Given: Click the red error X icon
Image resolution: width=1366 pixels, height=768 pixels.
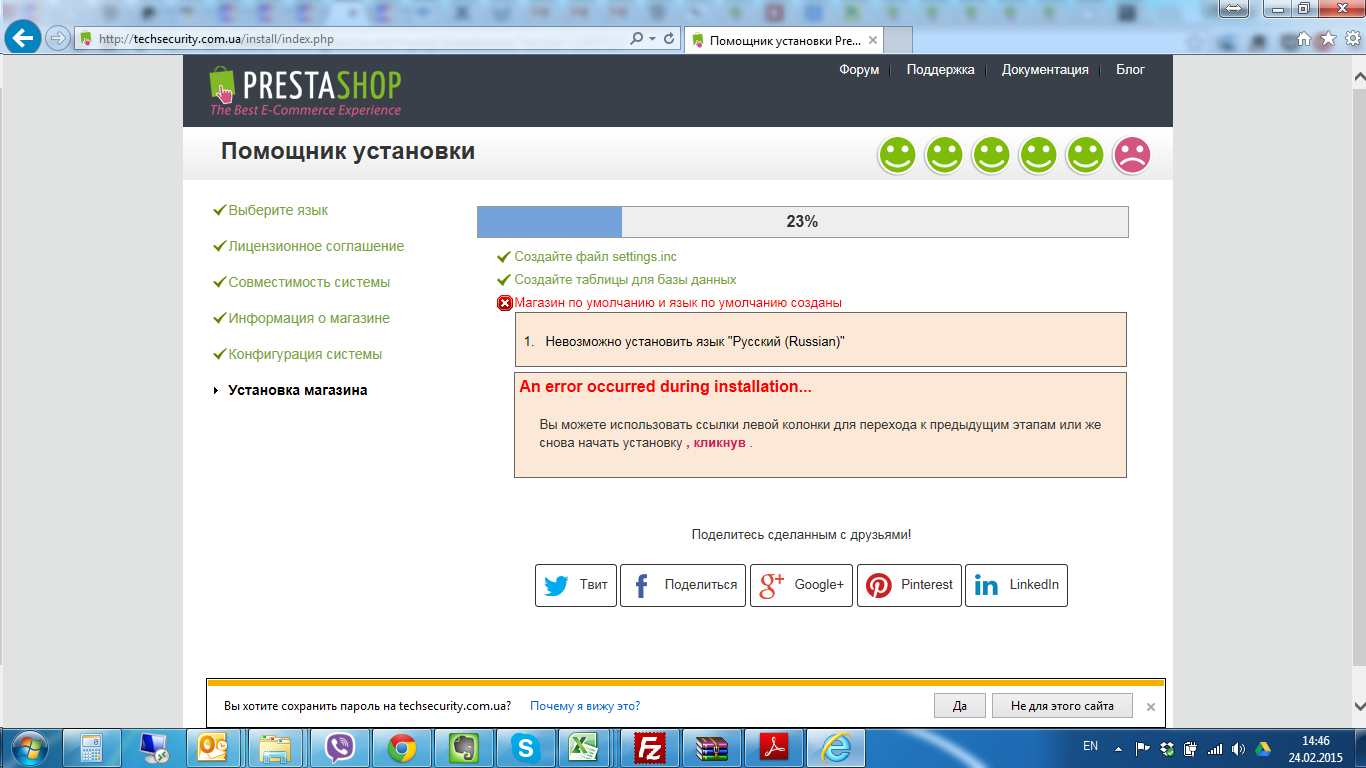Looking at the screenshot, I should click(505, 303).
